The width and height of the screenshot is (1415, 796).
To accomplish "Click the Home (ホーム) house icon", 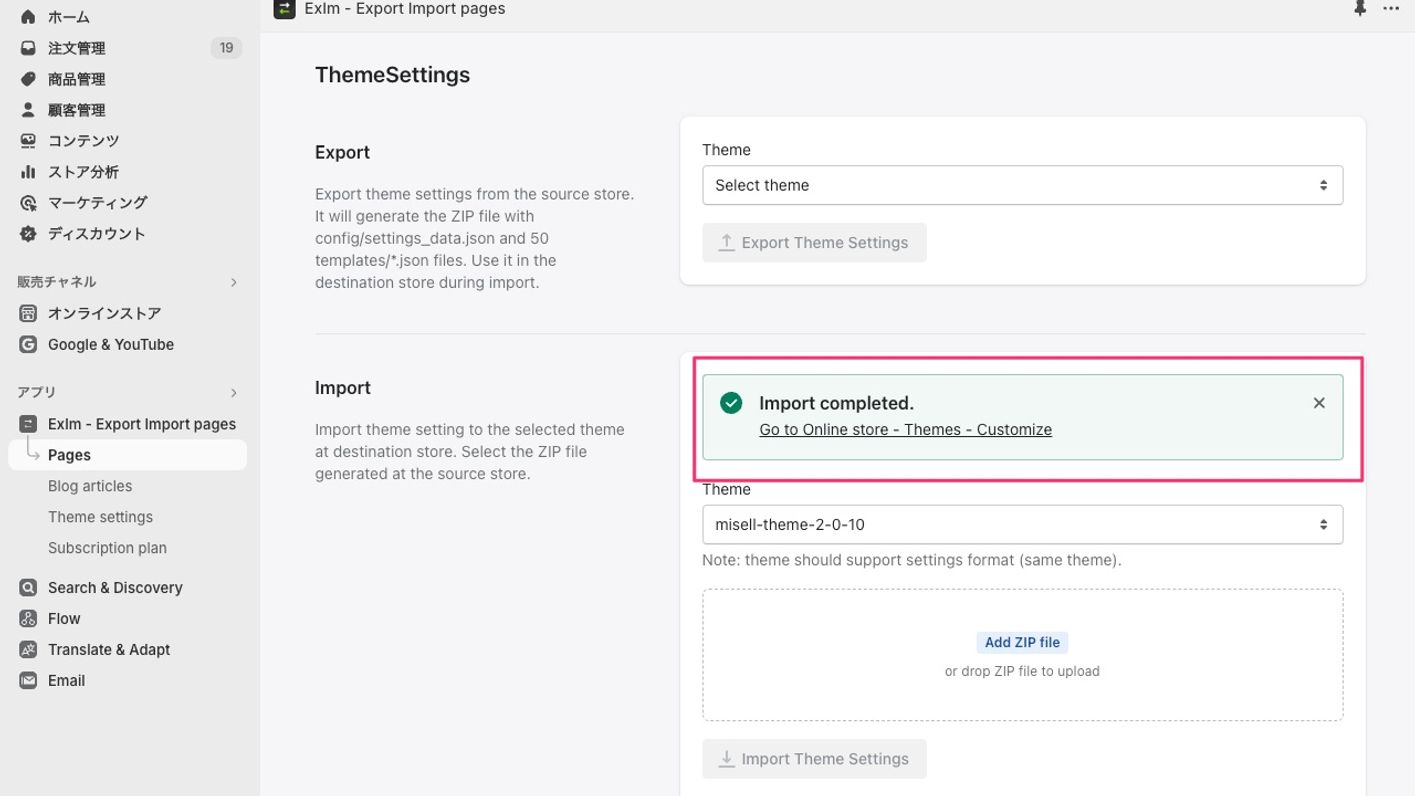I will [x=28, y=17].
